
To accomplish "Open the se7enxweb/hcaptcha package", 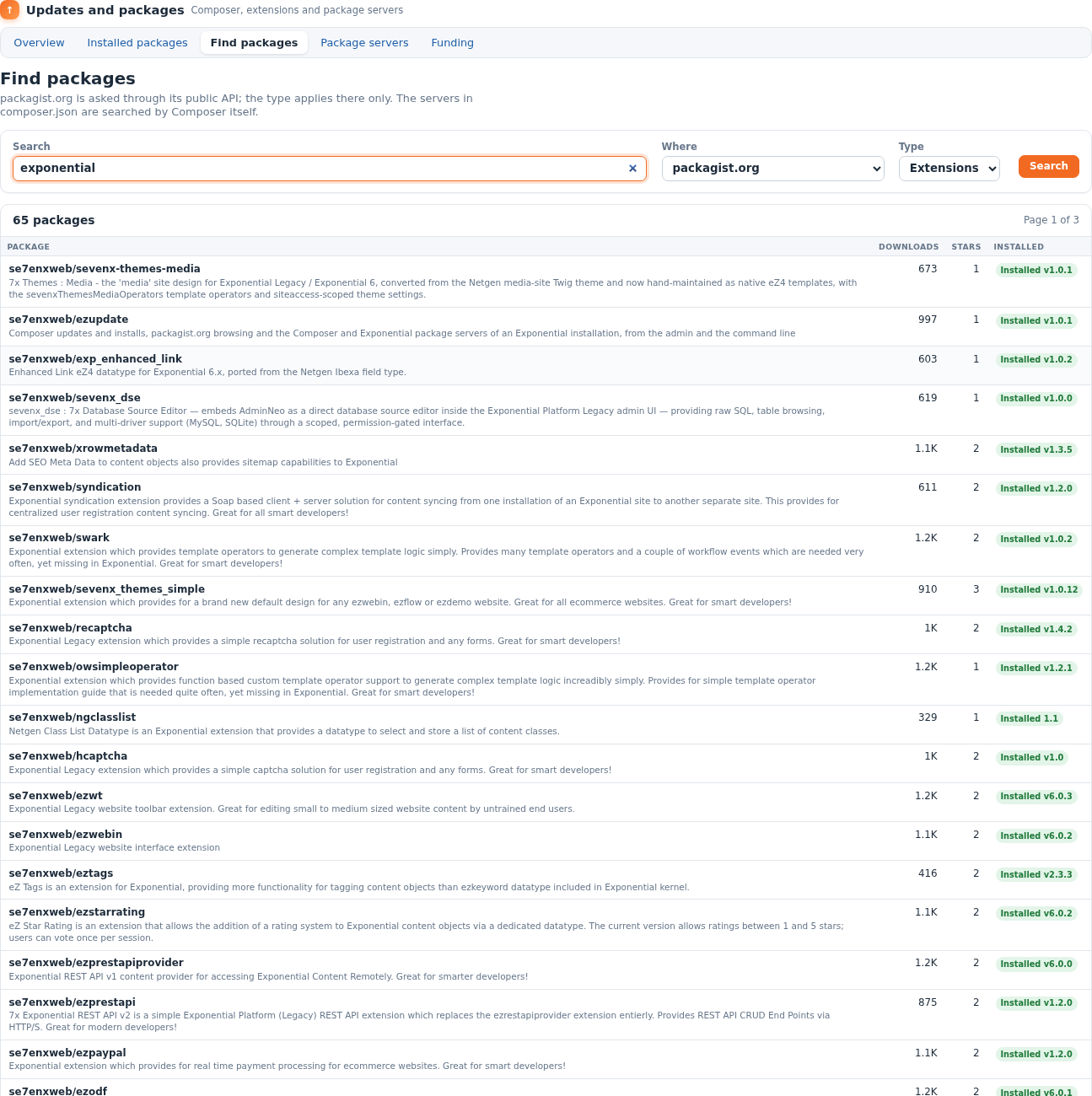I will click(x=67, y=756).
